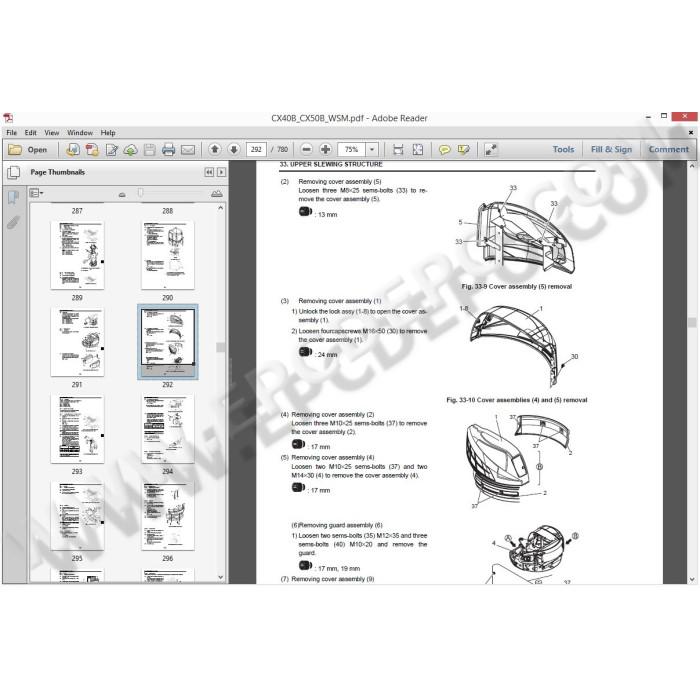Screen dimensions: 700x700
Task: Click the thumbnails panel scrollbar thumb
Action: [221, 347]
